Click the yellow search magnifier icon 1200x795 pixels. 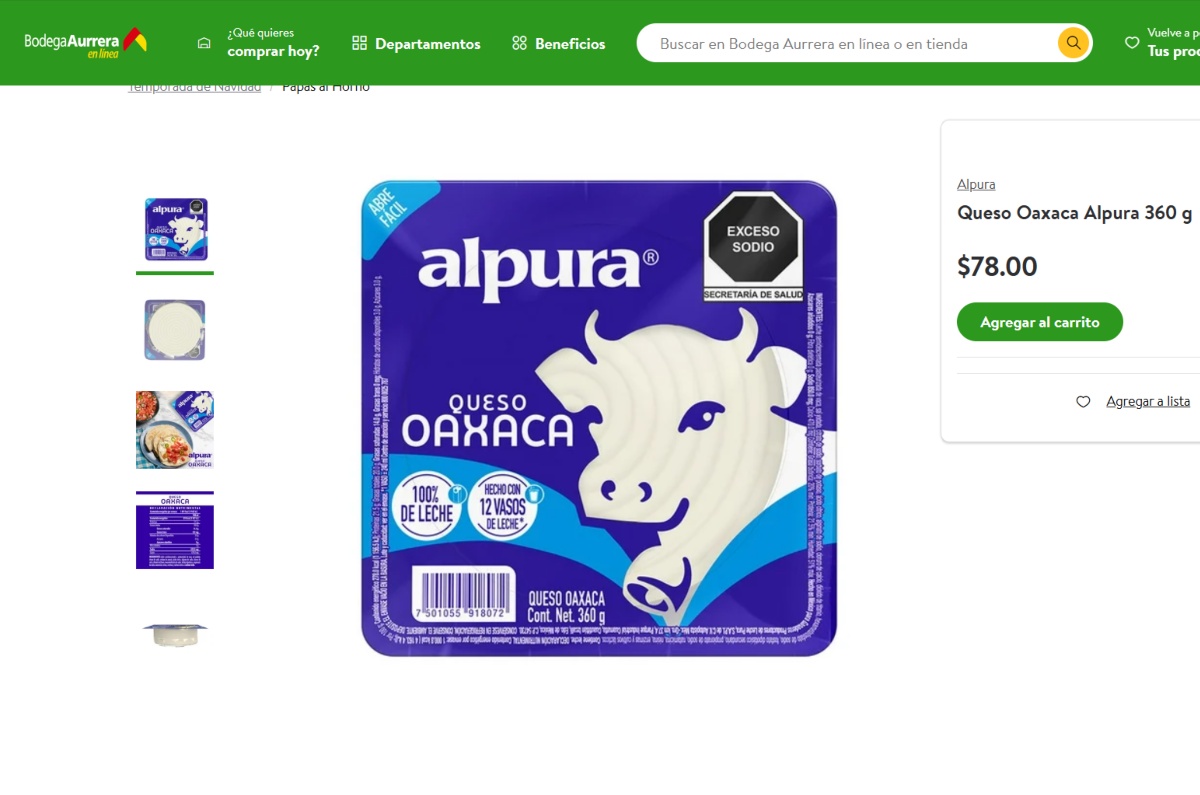(x=1073, y=43)
